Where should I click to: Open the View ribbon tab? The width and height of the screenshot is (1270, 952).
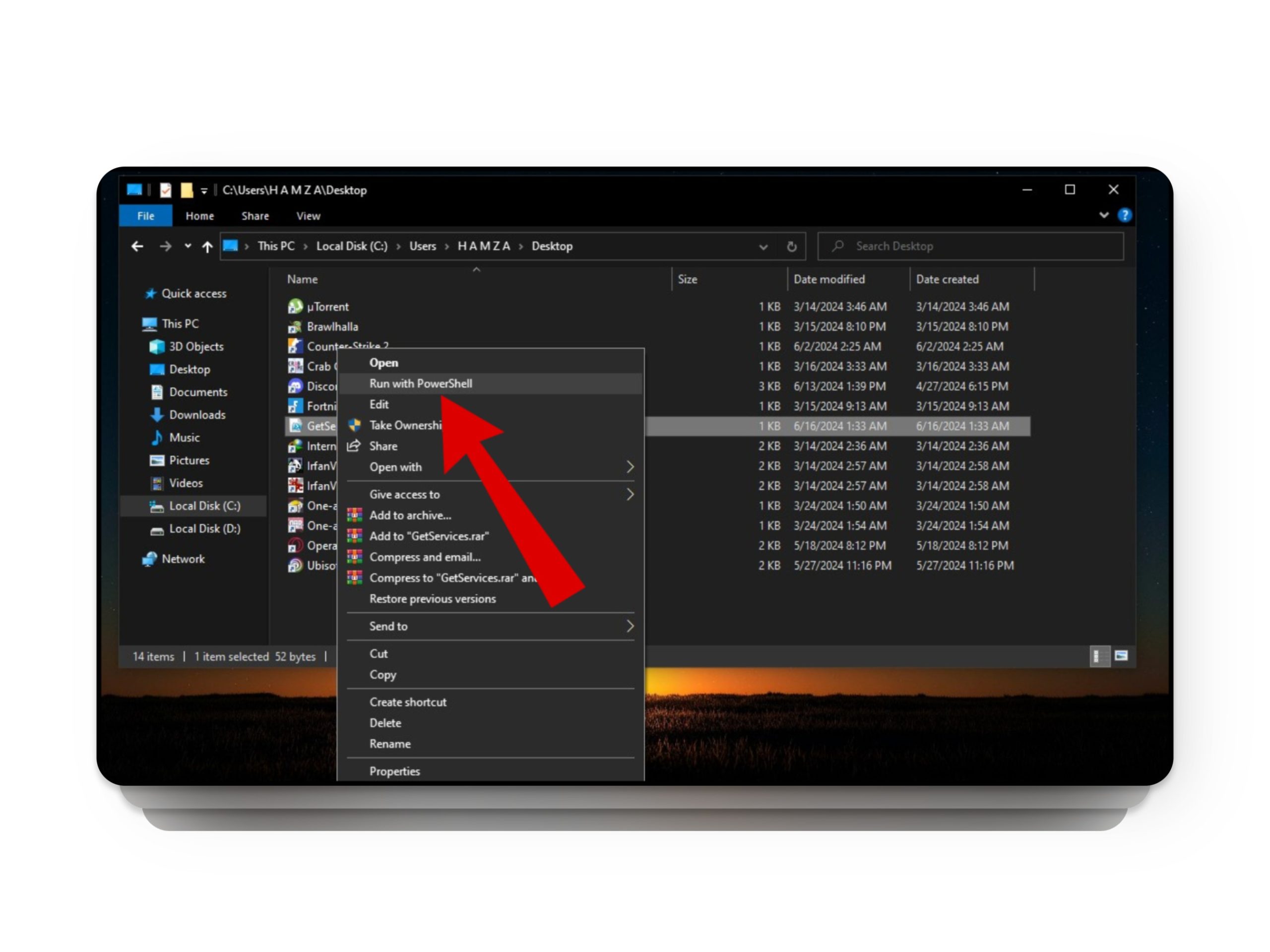pyautogui.click(x=308, y=216)
